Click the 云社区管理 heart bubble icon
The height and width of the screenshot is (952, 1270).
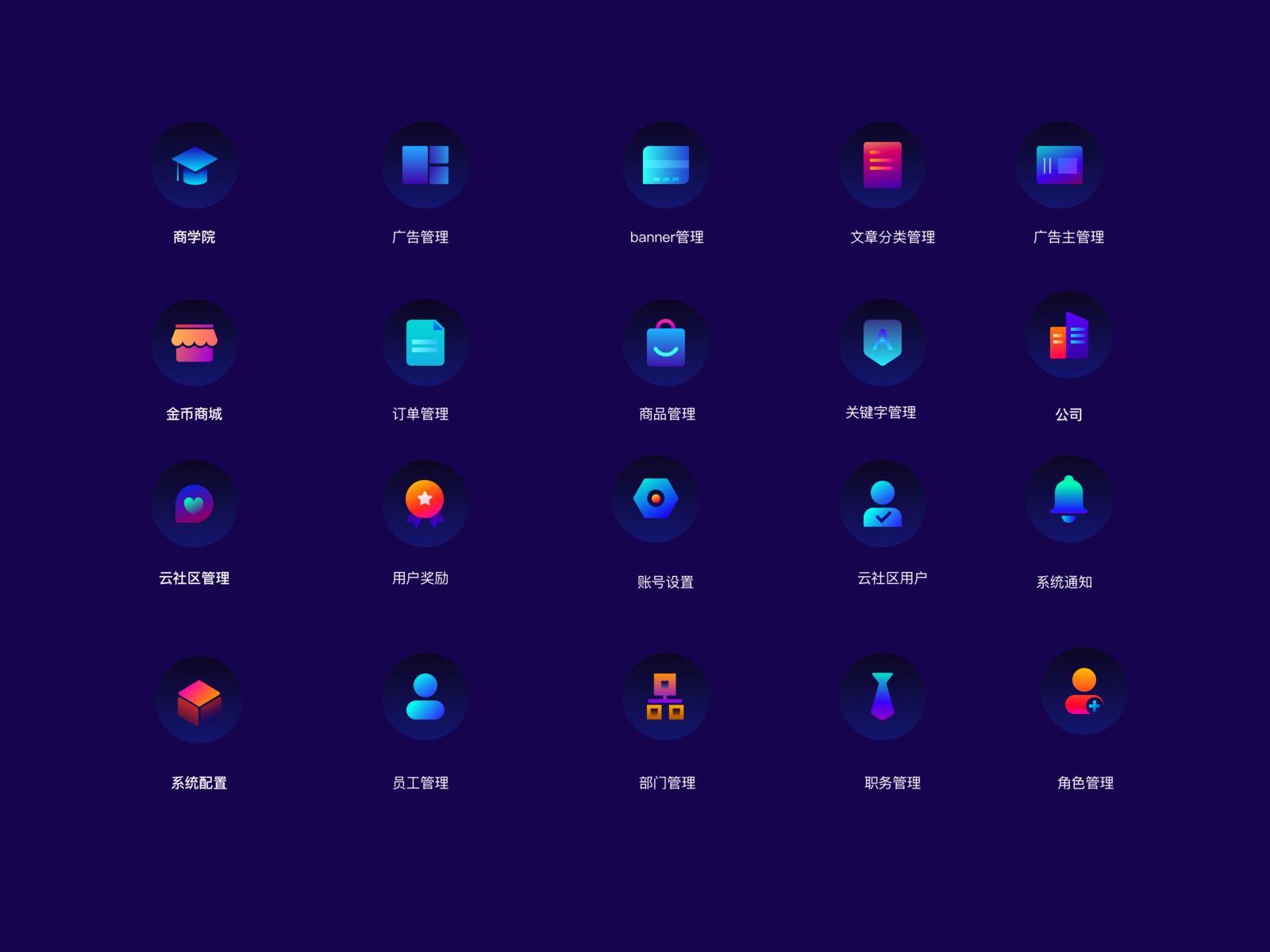pos(194,504)
